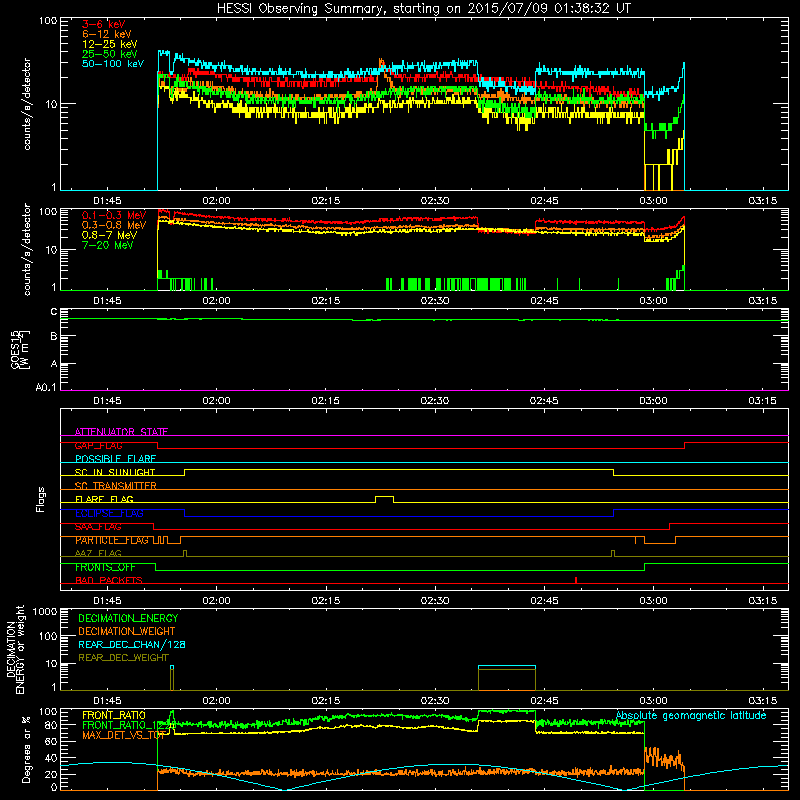Viewport: 800px width, 800px height.
Task: Pick the SAA_FLAG label
Action: click(x=98, y=526)
